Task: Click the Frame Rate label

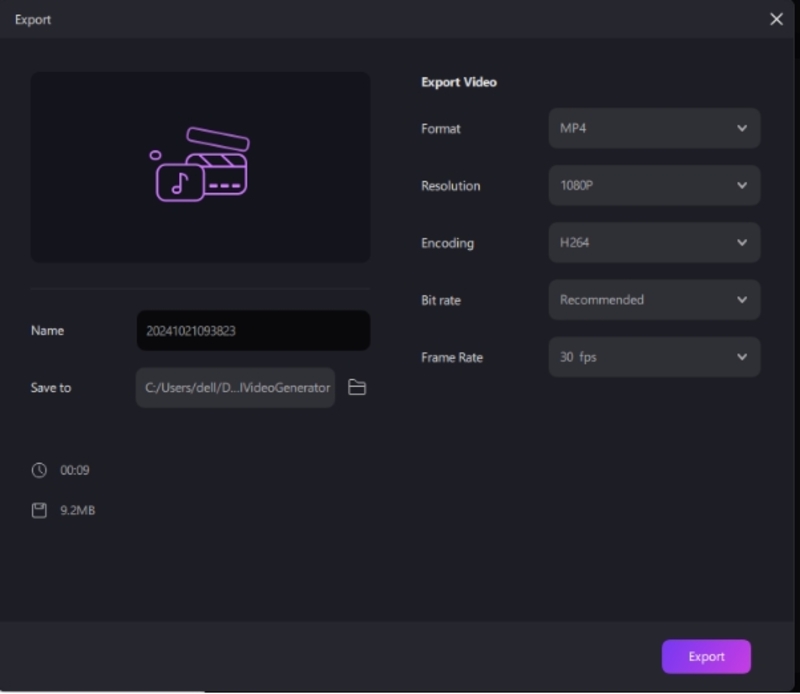Action: pos(451,357)
